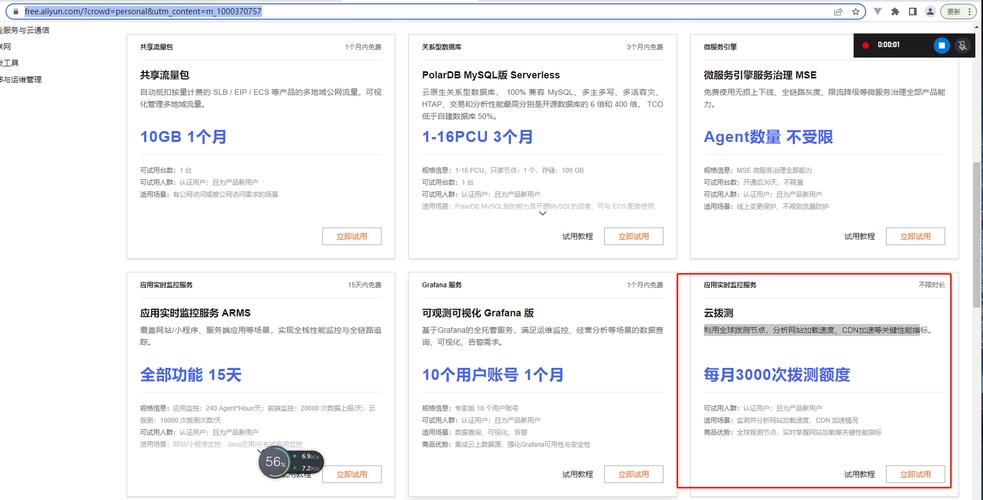Image resolution: width=983 pixels, height=500 pixels.
Task: Click 立即试用 on ARMS card
Action: [x=352, y=474]
